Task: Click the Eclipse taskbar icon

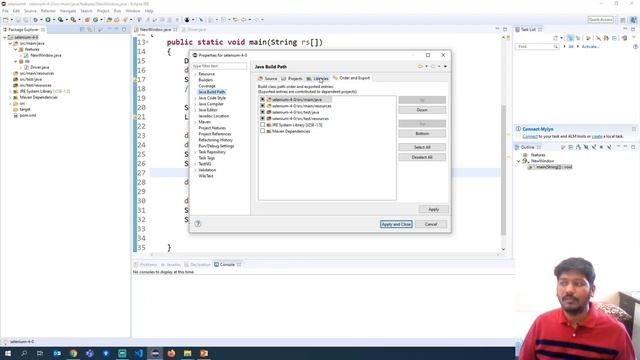Action: click(x=155, y=353)
